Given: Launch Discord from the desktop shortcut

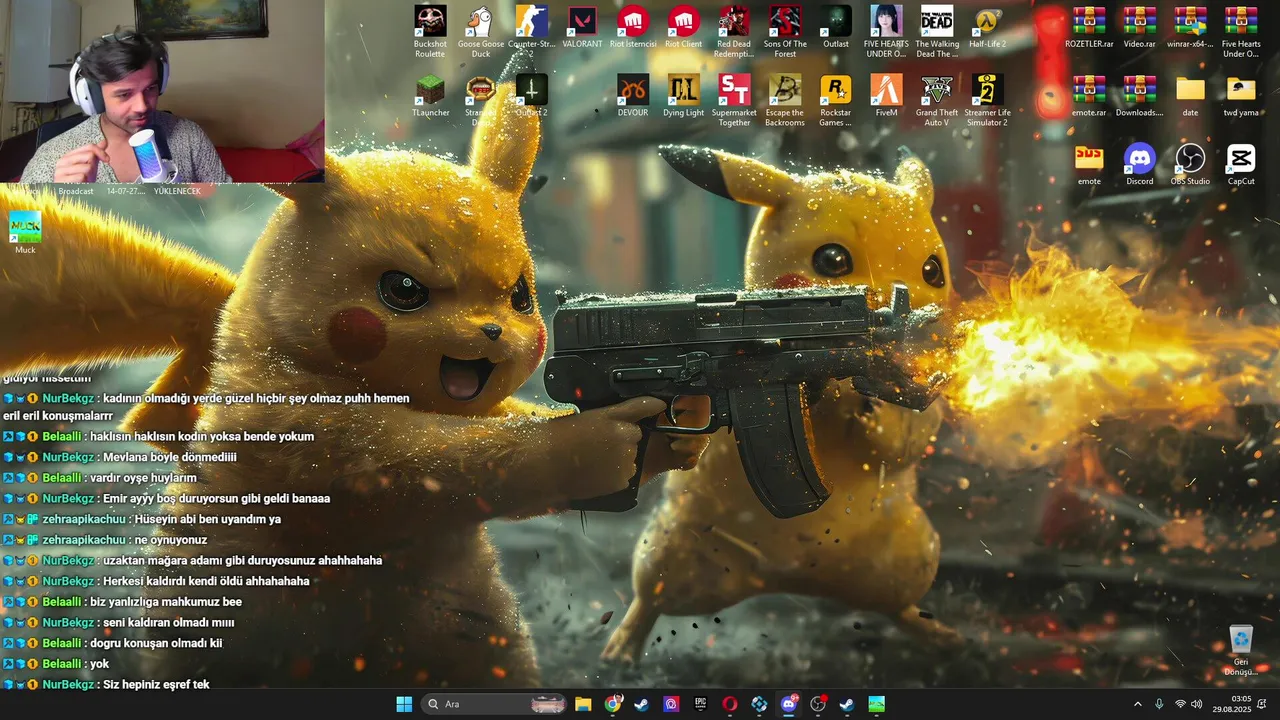Looking at the screenshot, I should 1139,165.
